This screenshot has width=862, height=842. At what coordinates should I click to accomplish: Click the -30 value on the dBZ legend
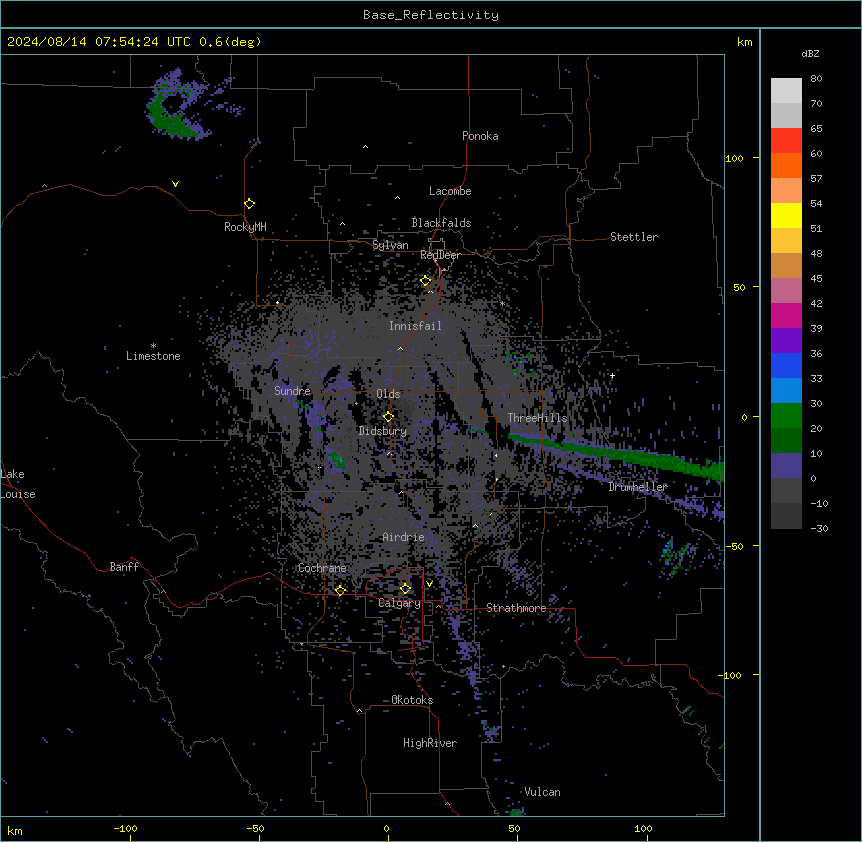click(x=819, y=528)
